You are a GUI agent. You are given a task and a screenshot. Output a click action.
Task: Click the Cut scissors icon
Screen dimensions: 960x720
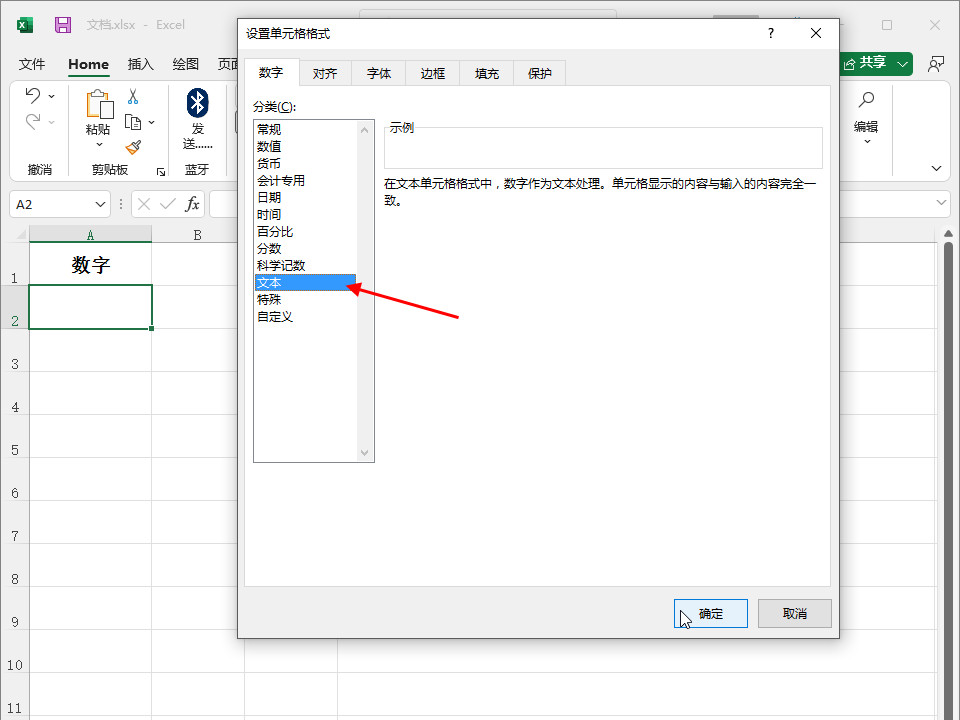point(133,96)
